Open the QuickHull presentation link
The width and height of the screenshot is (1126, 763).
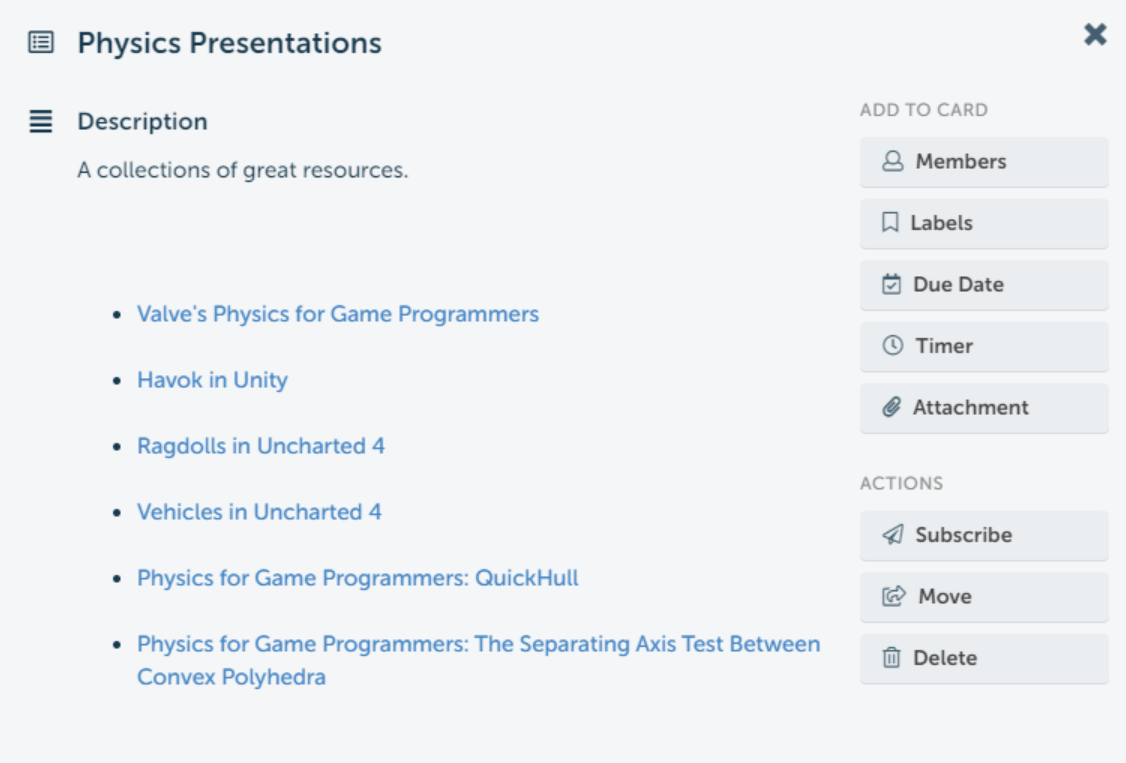click(358, 578)
